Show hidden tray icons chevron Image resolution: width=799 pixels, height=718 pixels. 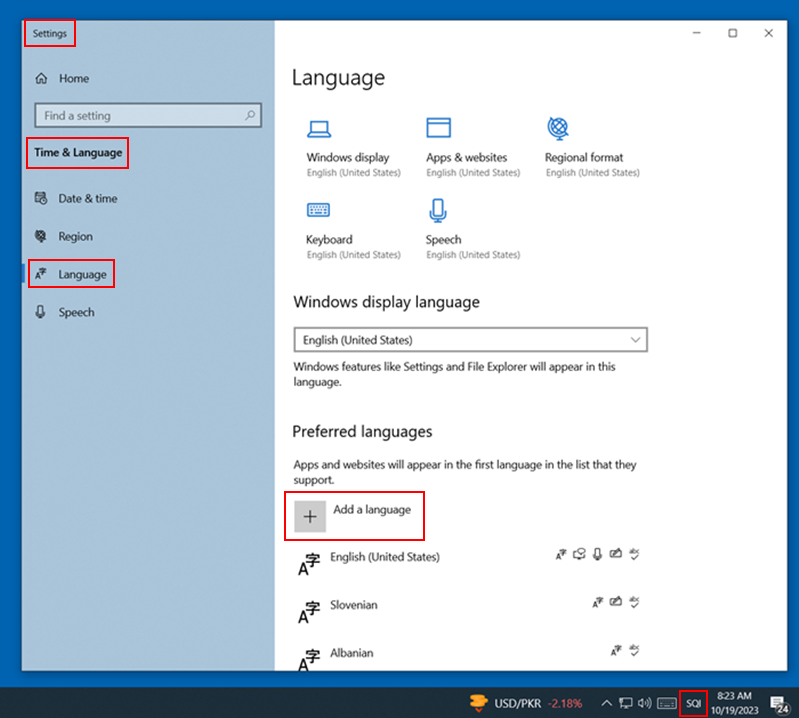pos(606,703)
